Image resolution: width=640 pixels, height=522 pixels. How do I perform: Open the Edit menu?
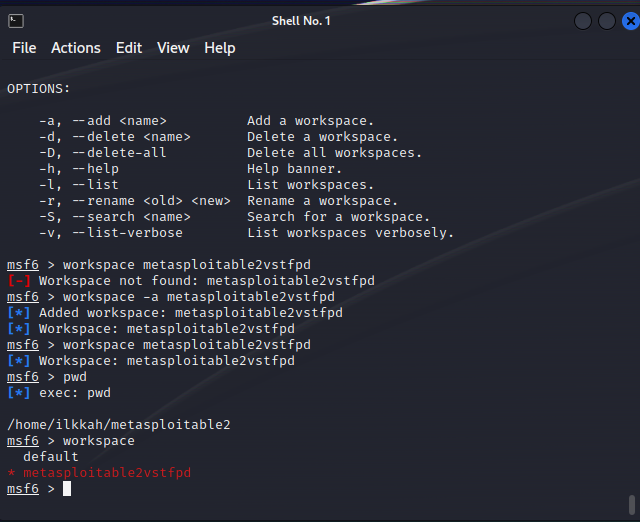tap(129, 48)
